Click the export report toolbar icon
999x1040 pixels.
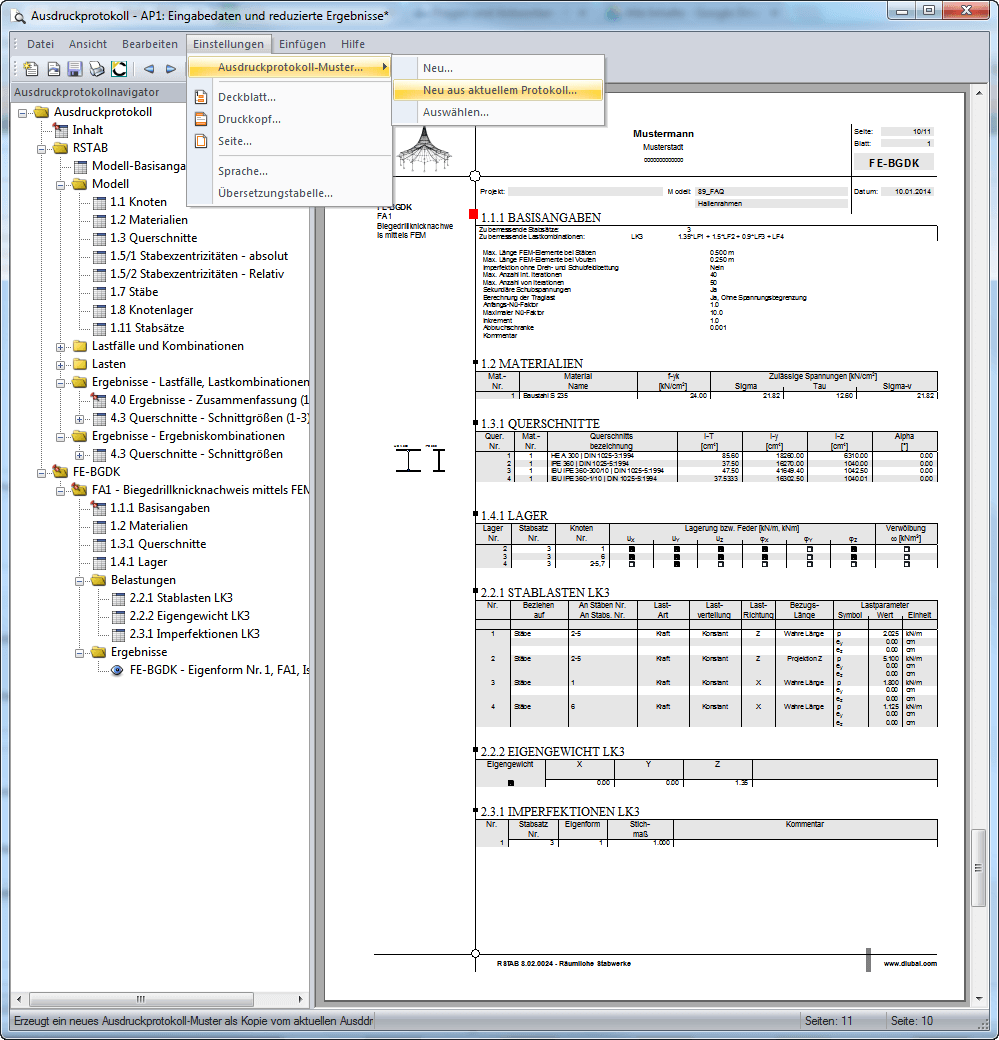tap(54, 68)
